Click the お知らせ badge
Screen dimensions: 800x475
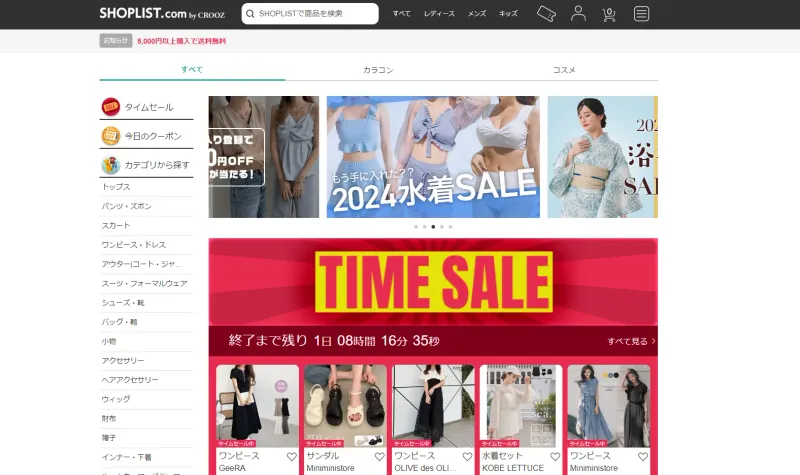(x=116, y=40)
